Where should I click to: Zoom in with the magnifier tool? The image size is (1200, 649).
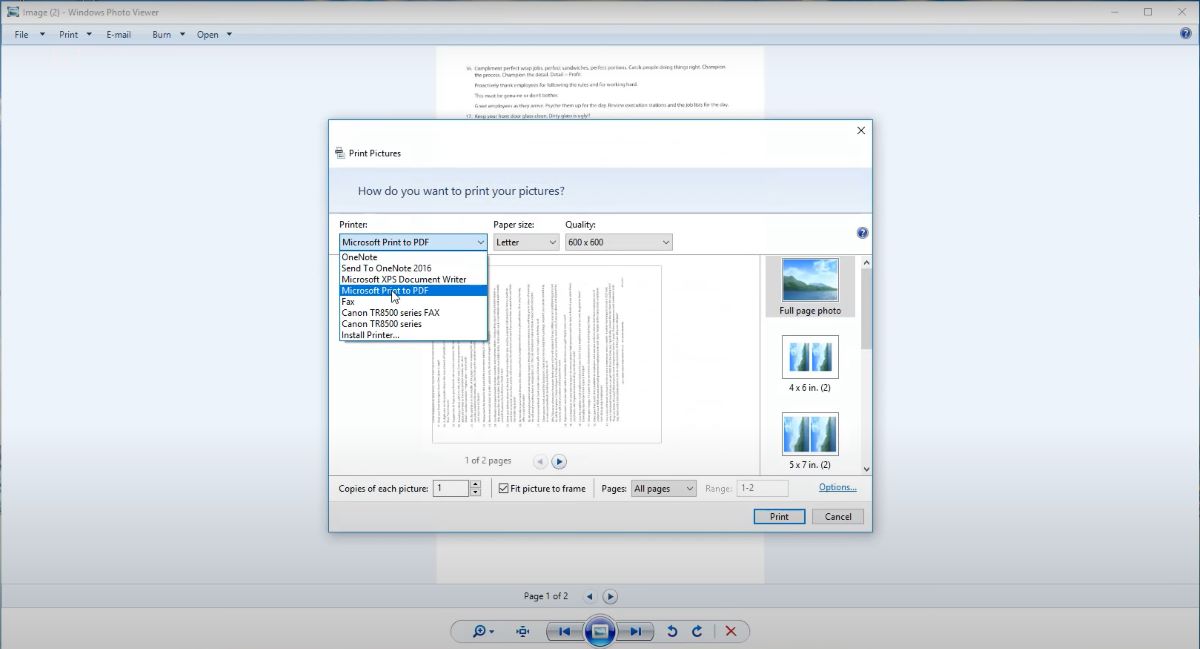(480, 631)
